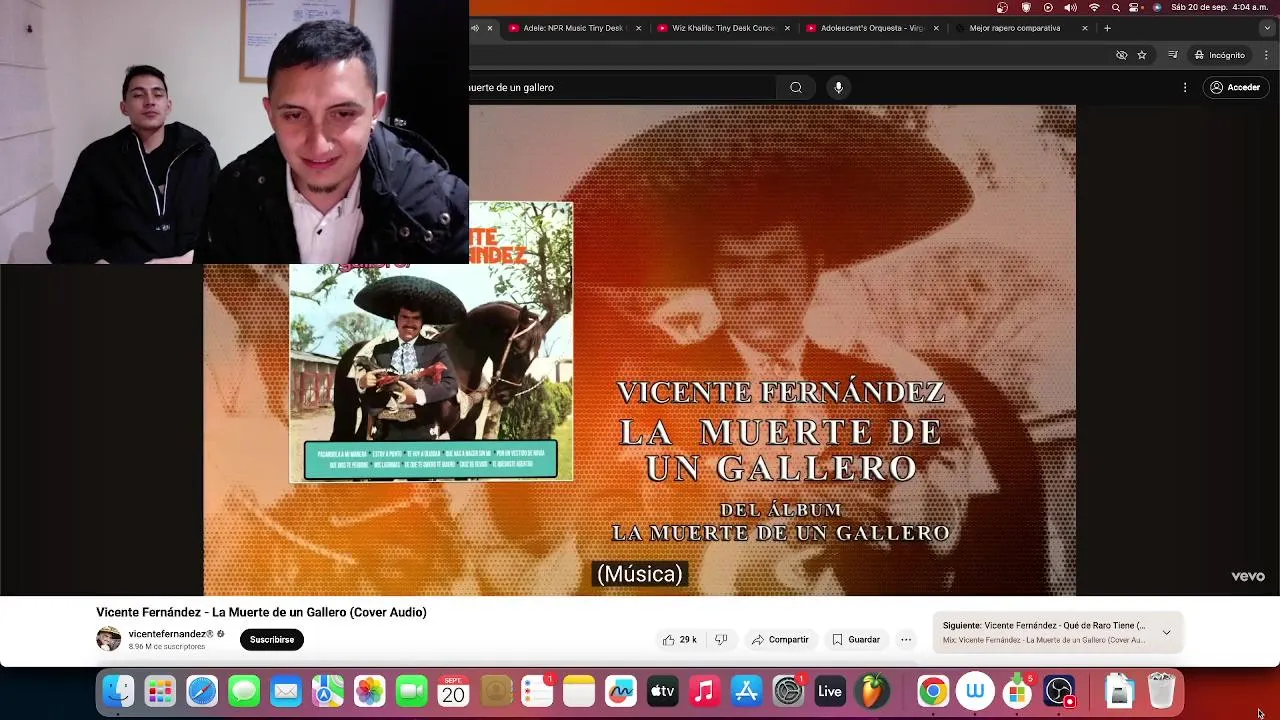Open Chrome tab search dropdown arrow
The height and width of the screenshot is (720, 1280).
(x=1267, y=28)
